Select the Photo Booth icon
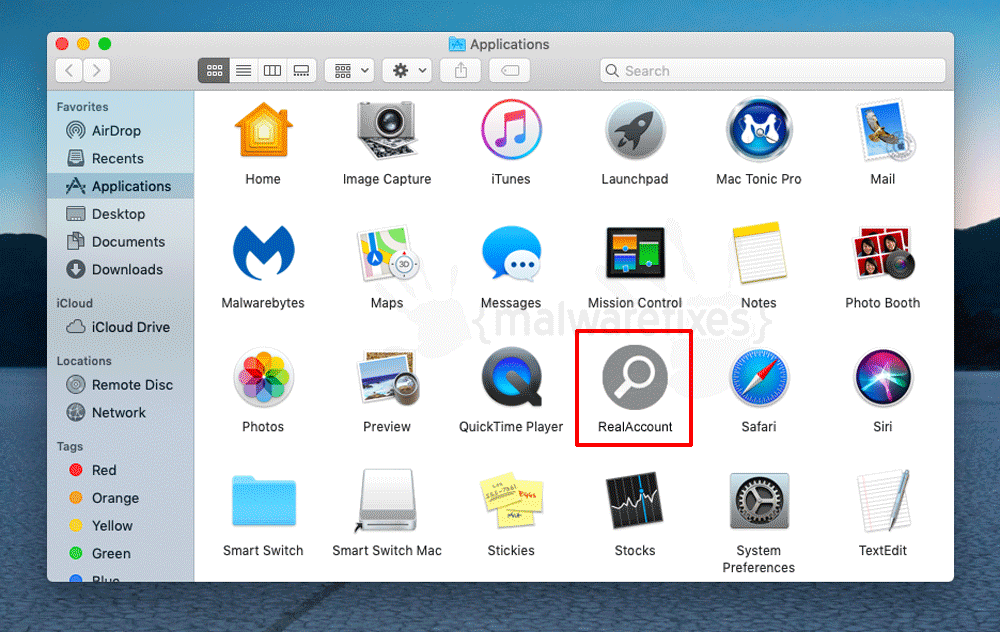1000x632 pixels. coord(883,253)
